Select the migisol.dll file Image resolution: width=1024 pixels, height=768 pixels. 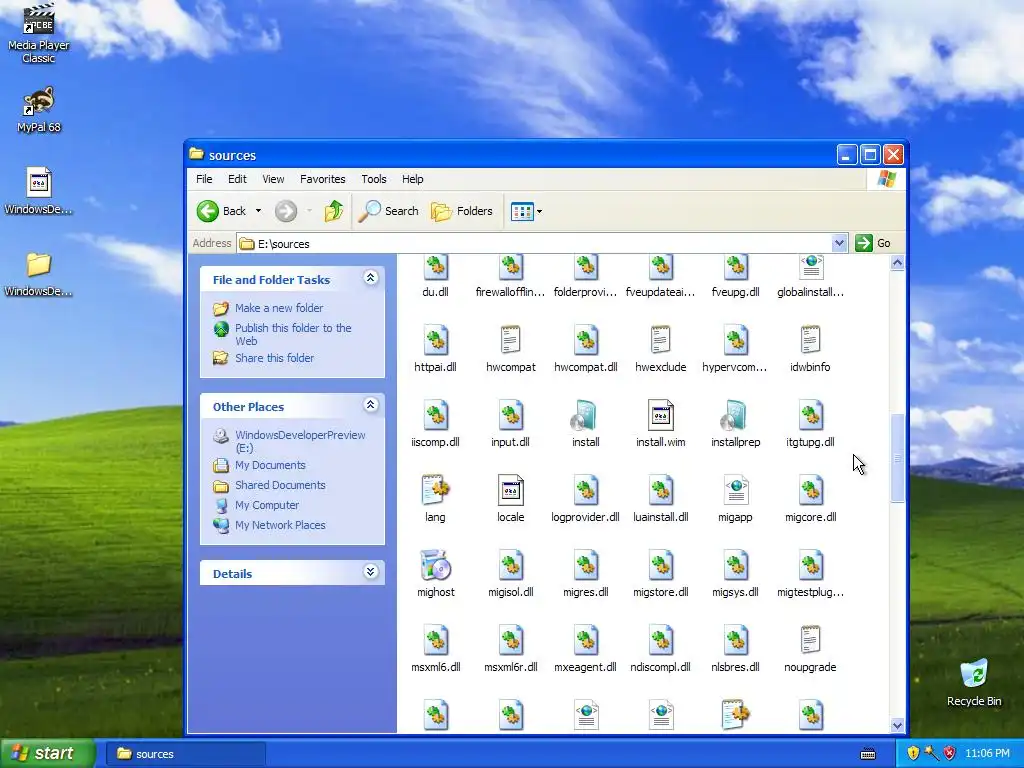[x=511, y=574]
